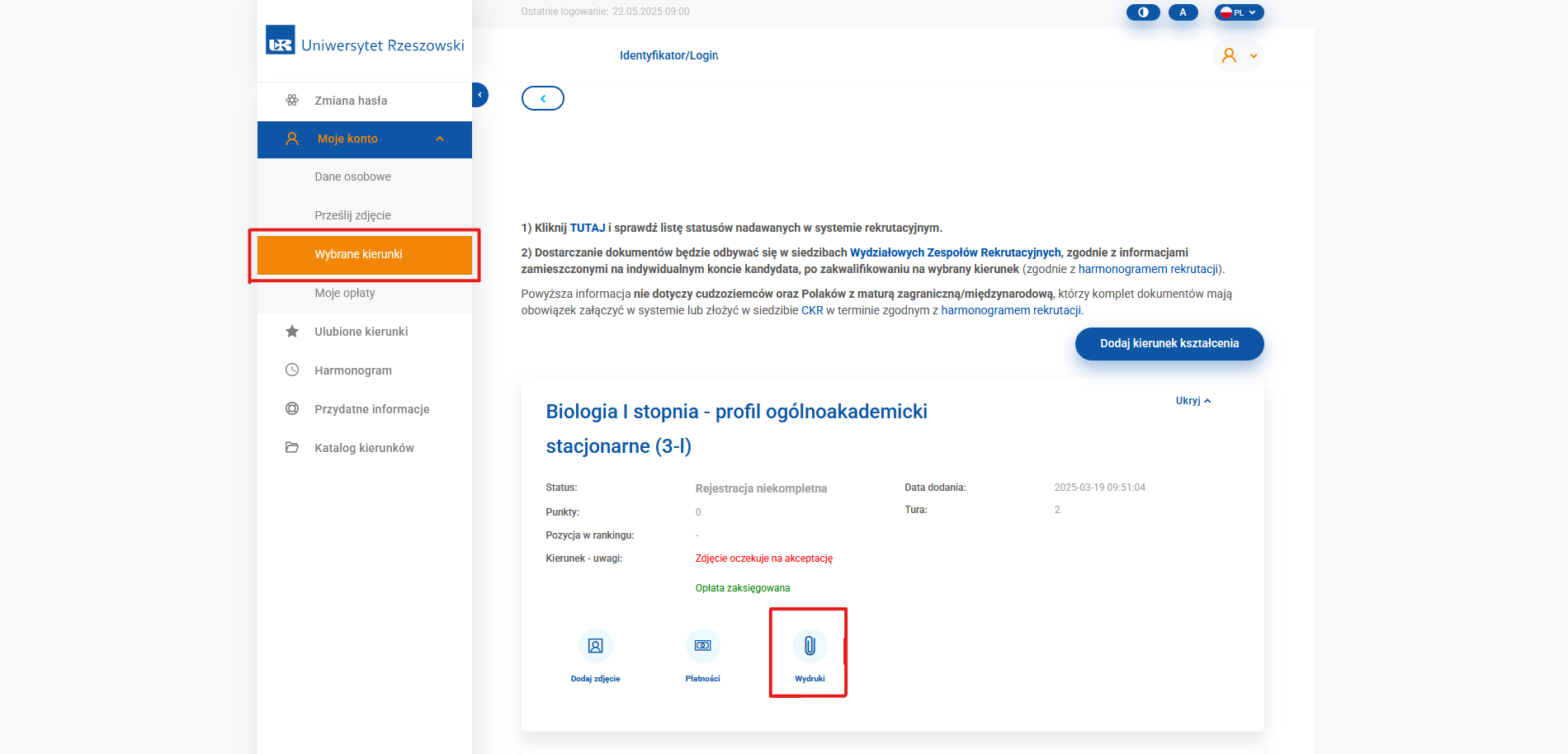Screen dimensions: 1568x754
Task: Open the PL language dropdown
Action: [1239, 12]
